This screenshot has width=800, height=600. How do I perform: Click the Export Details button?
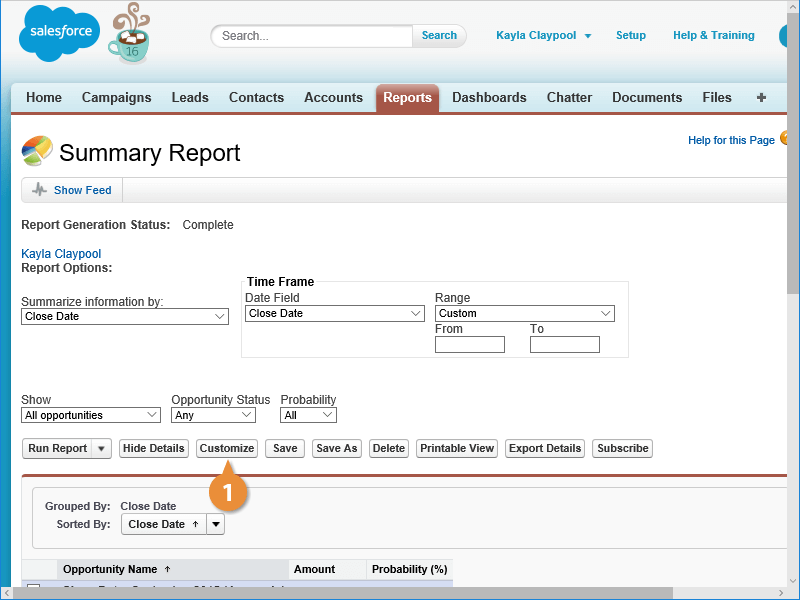coord(545,448)
